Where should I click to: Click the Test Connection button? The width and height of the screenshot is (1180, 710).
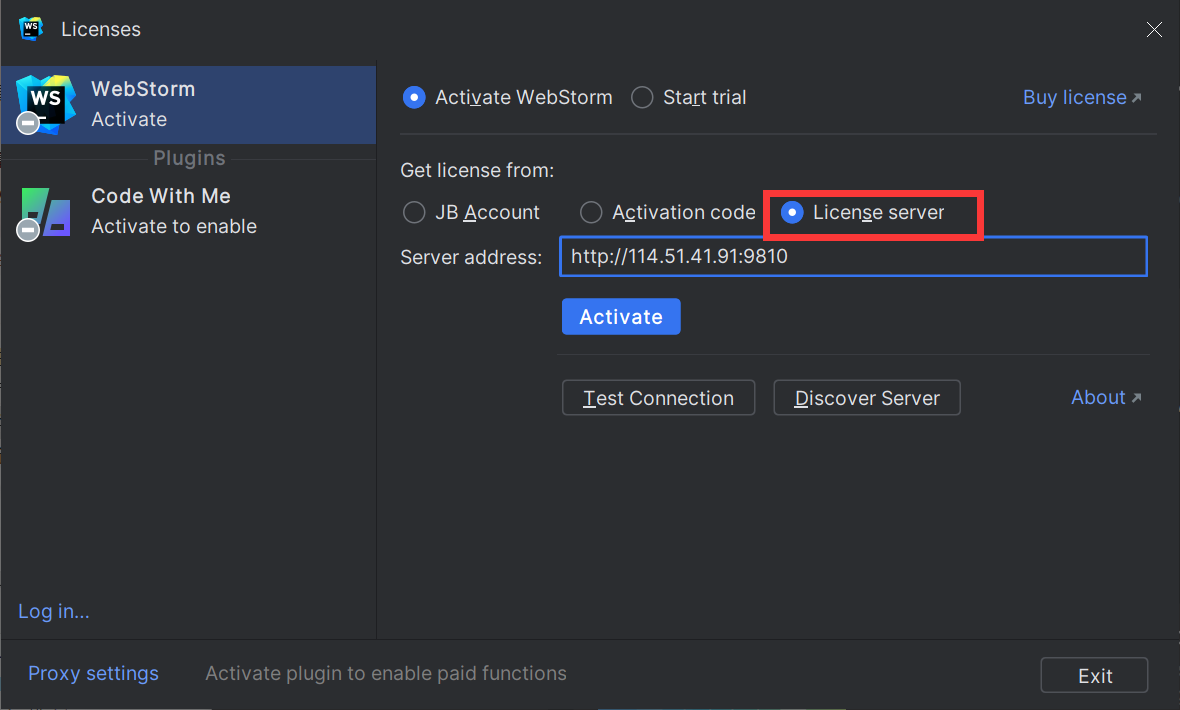(658, 398)
